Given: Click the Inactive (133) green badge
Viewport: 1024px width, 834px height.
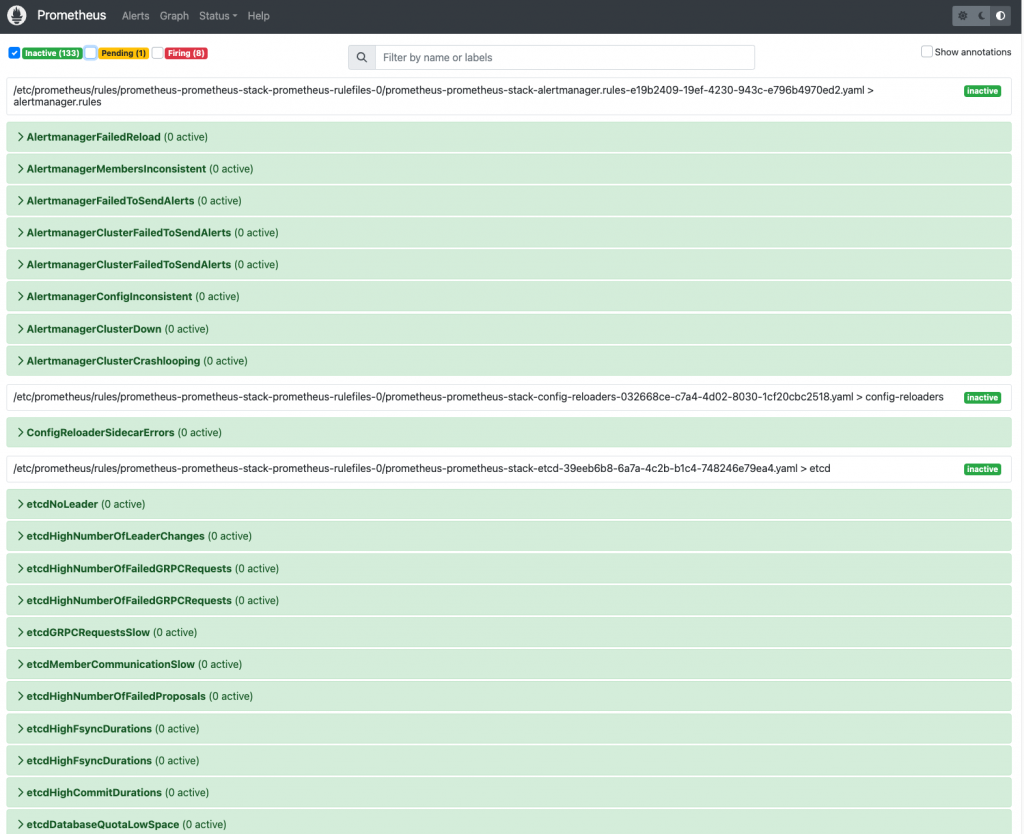Looking at the screenshot, I should [52, 53].
